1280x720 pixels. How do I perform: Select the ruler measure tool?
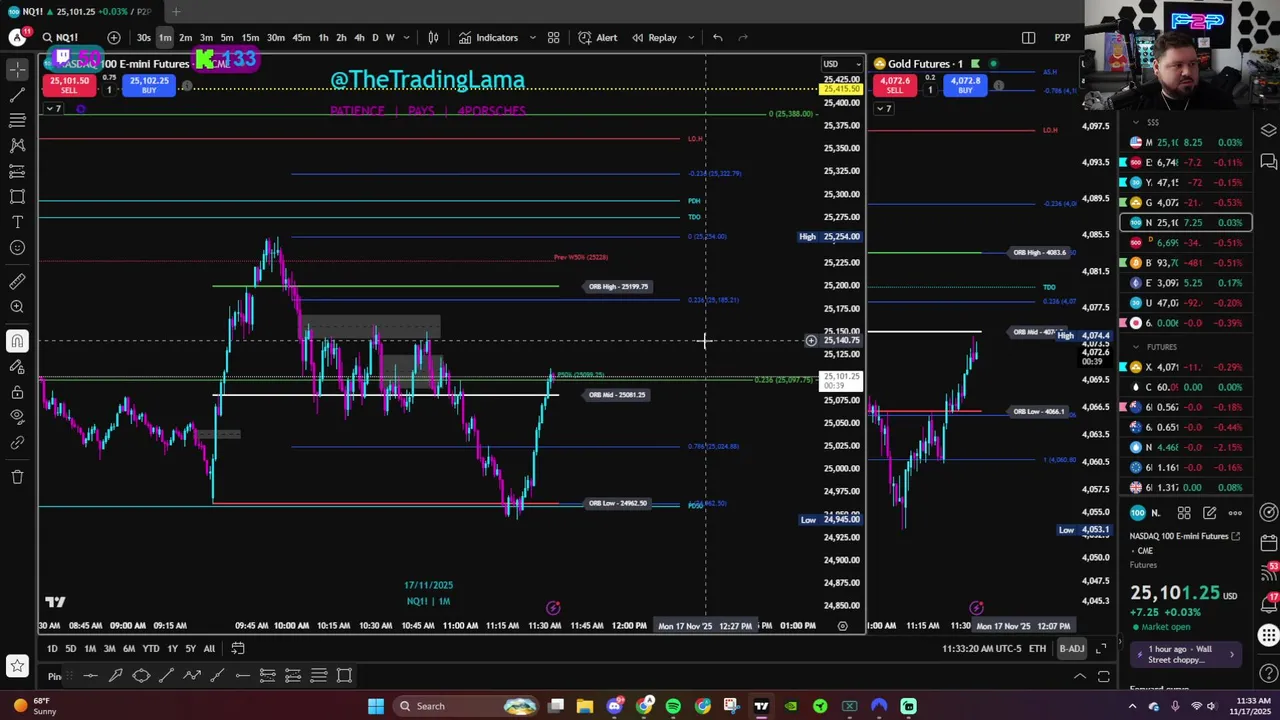coord(17,282)
